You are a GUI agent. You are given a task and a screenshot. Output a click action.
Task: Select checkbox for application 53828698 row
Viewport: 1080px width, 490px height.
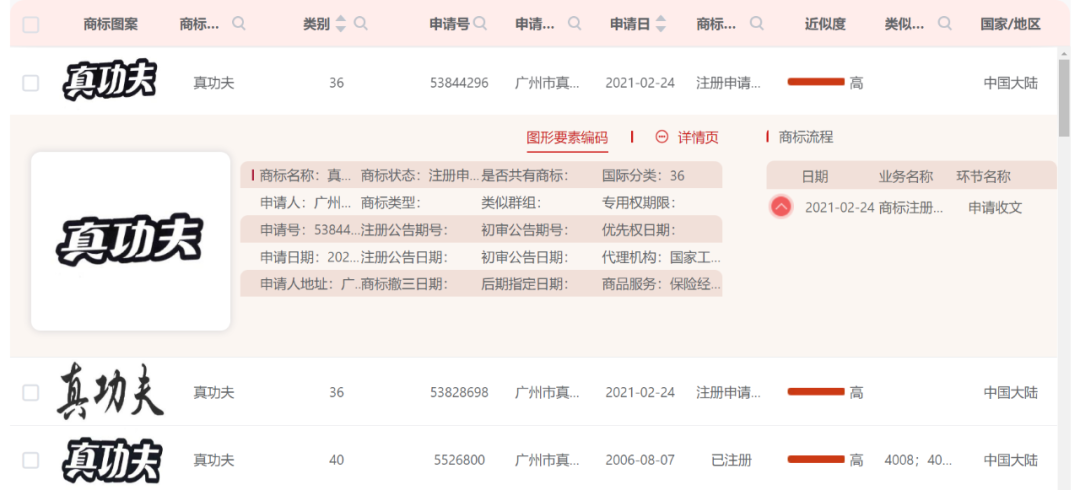(31, 393)
